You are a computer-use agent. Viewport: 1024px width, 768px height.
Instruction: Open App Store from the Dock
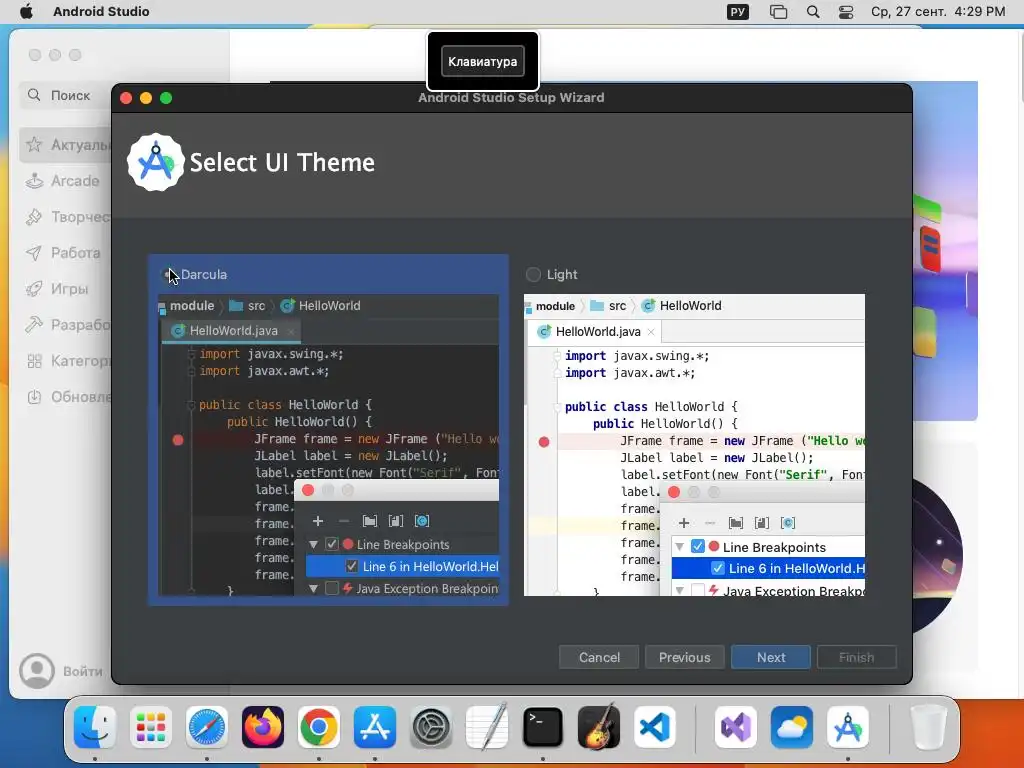click(375, 727)
